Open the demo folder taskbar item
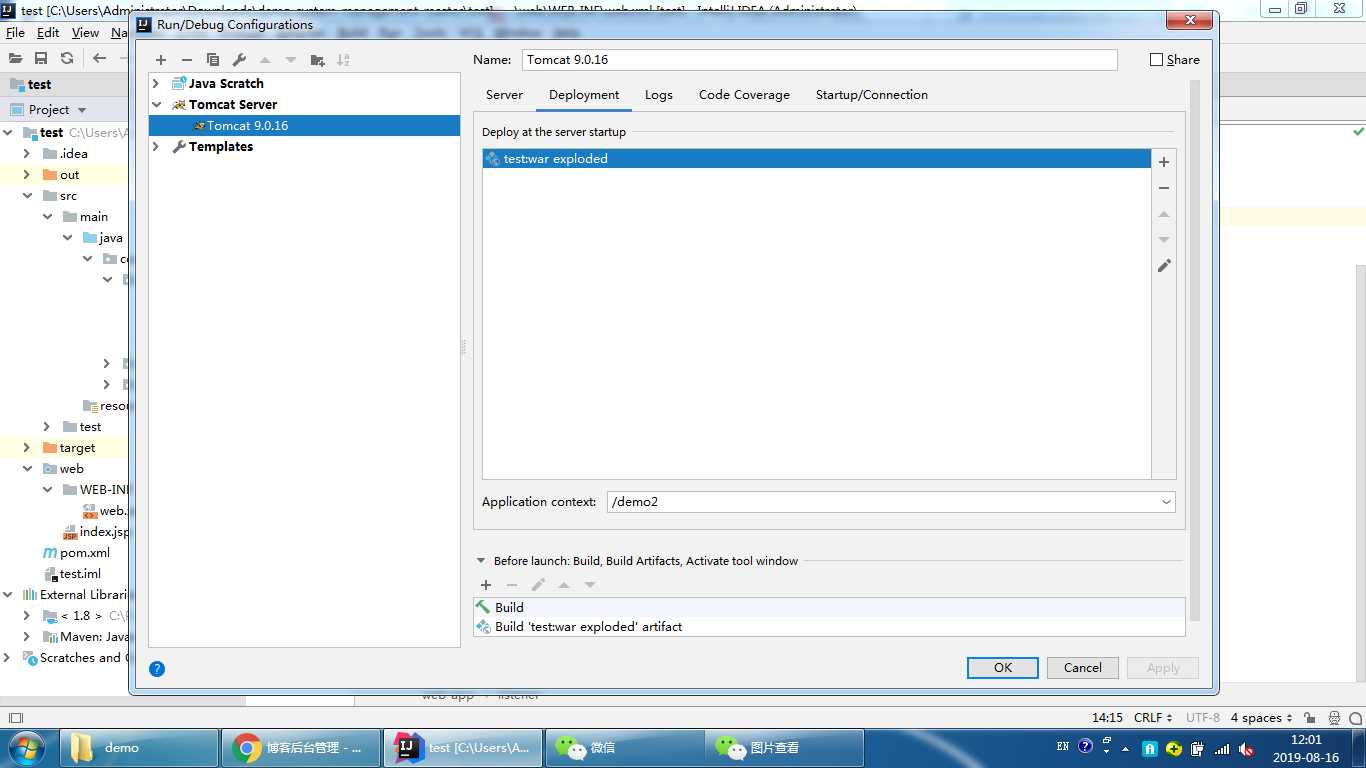1366x768 pixels. [x=139, y=748]
